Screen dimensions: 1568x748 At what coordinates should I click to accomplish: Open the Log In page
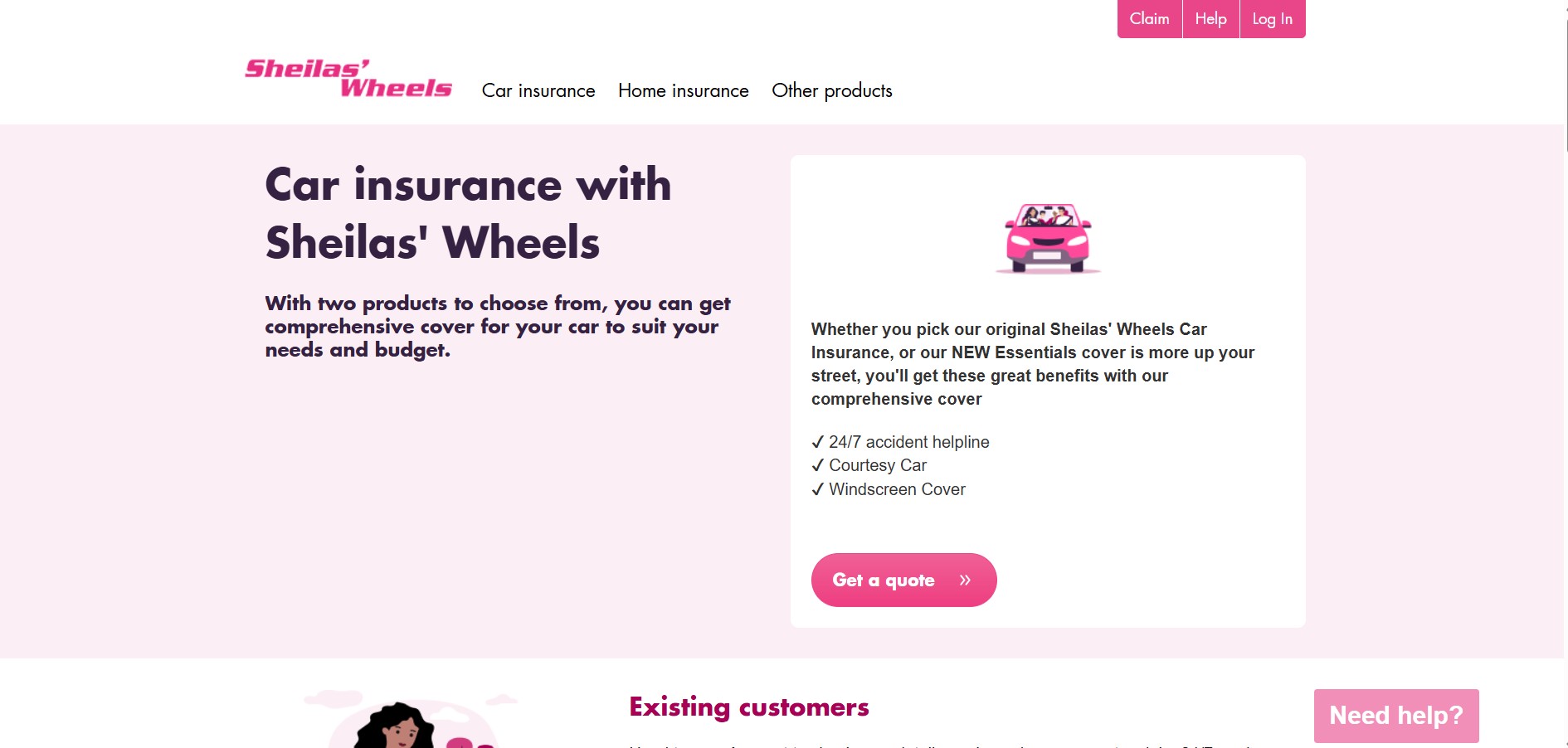tap(1271, 18)
